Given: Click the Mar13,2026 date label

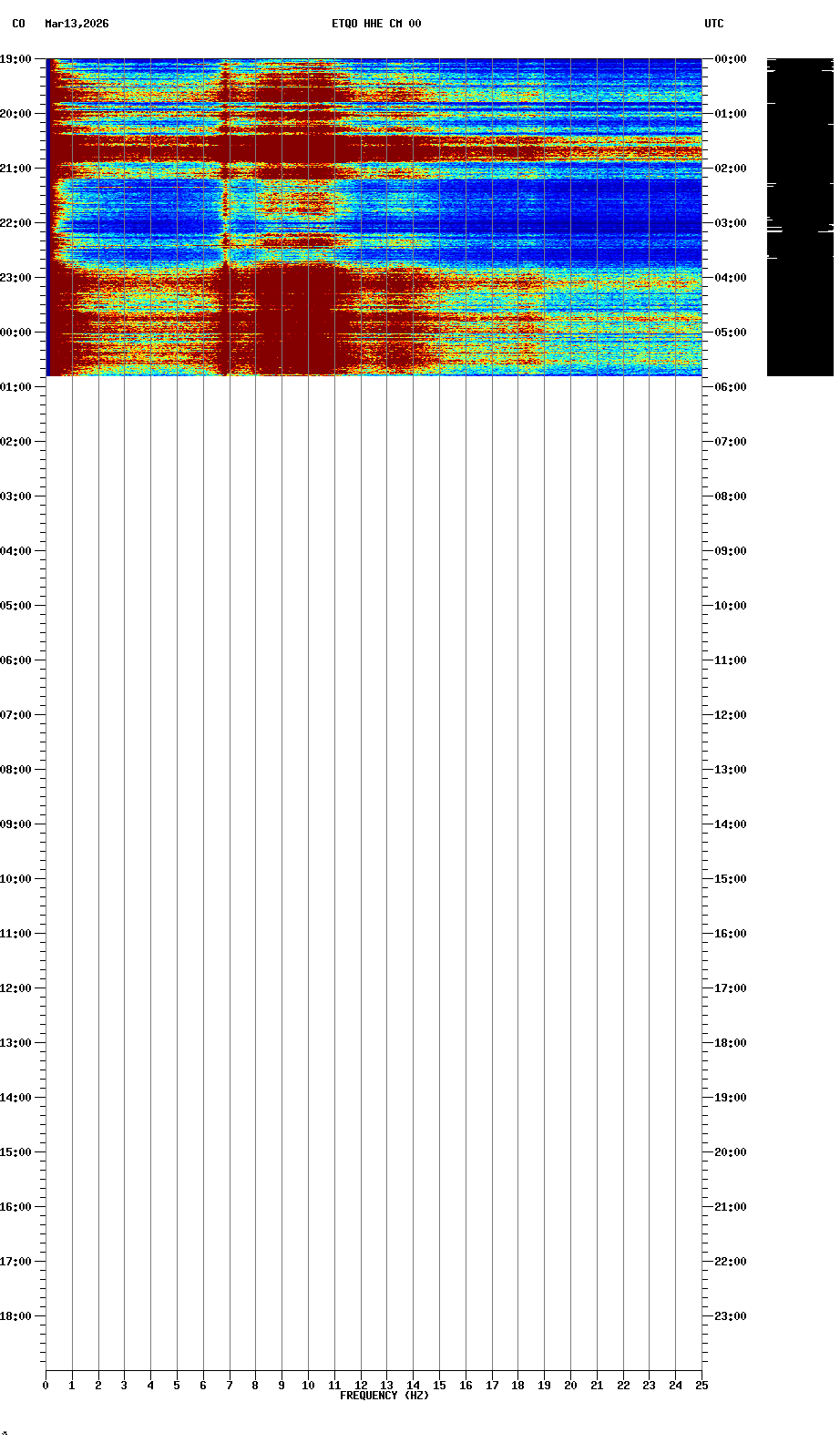Looking at the screenshot, I should click(77, 24).
